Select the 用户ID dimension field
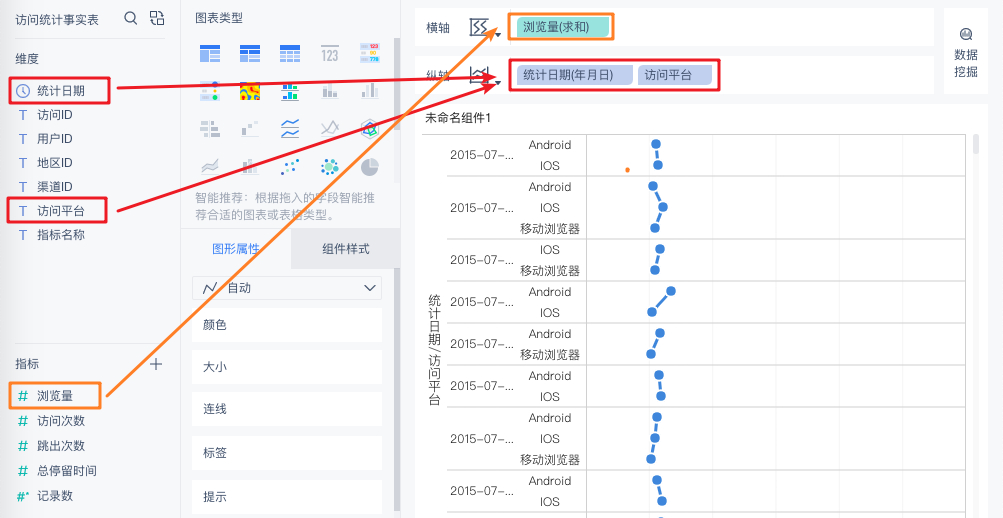 tap(54, 139)
